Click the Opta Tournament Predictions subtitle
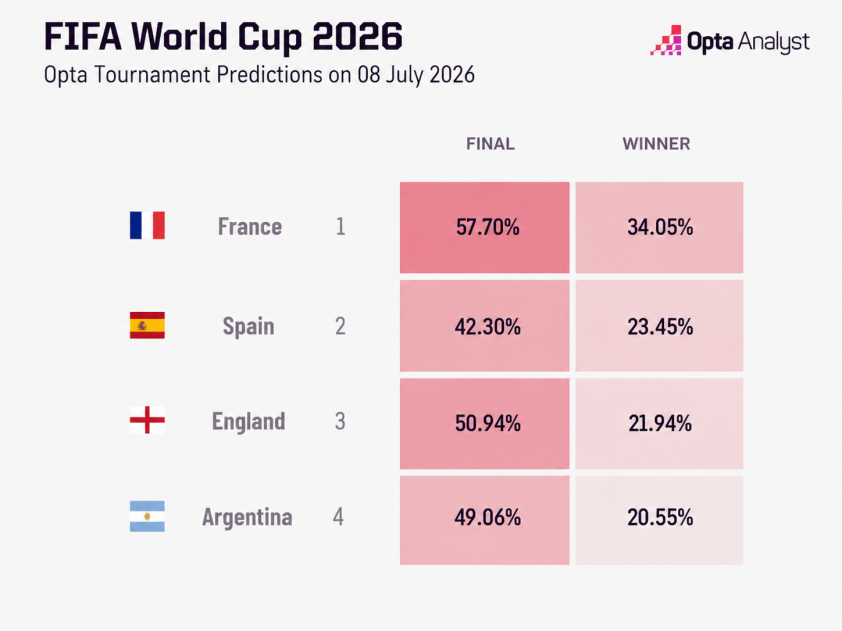 click(x=259, y=75)
